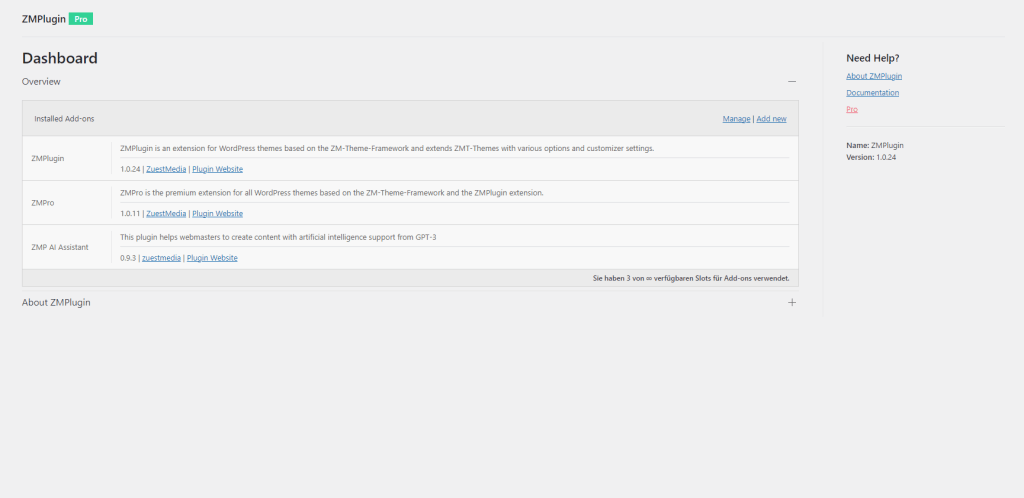Open the Documentation link
Image resolution: width=1024 pixels, height=498 pixels.
point(872,93)
